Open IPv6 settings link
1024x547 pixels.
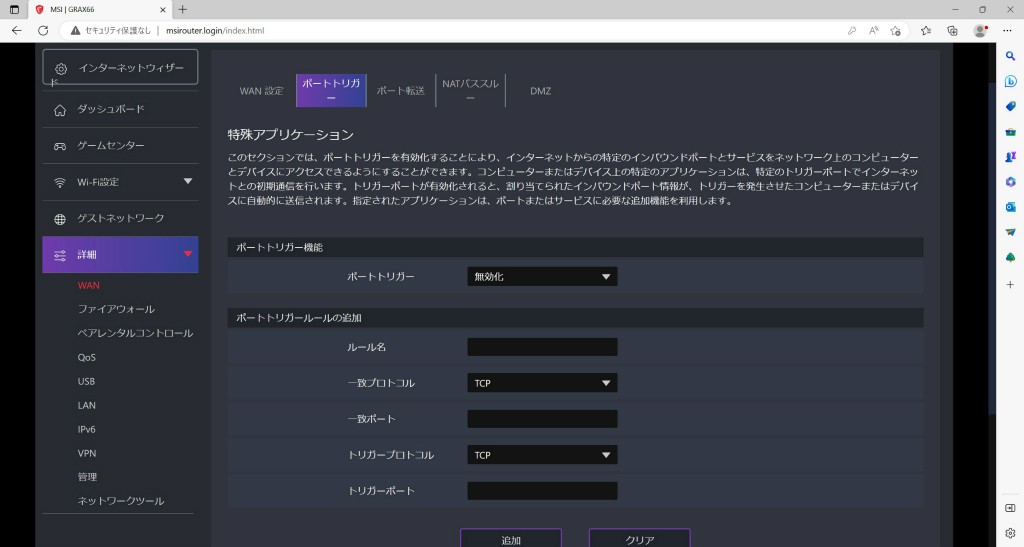pos(86,429)
